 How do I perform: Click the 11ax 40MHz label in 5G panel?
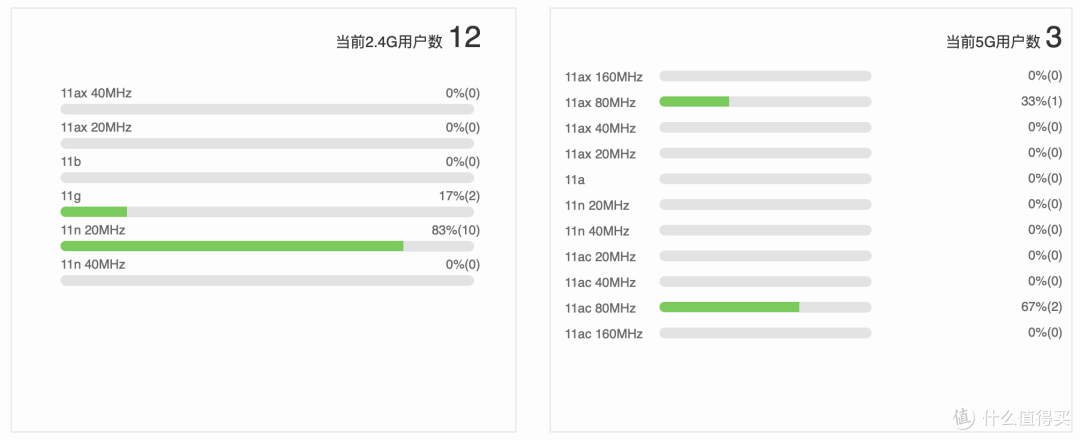[x=600, y=128]
